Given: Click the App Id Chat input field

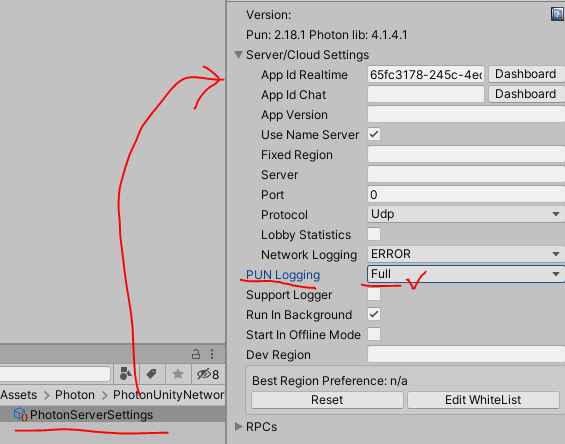Looking at the screenshot, I should [426, 94].
